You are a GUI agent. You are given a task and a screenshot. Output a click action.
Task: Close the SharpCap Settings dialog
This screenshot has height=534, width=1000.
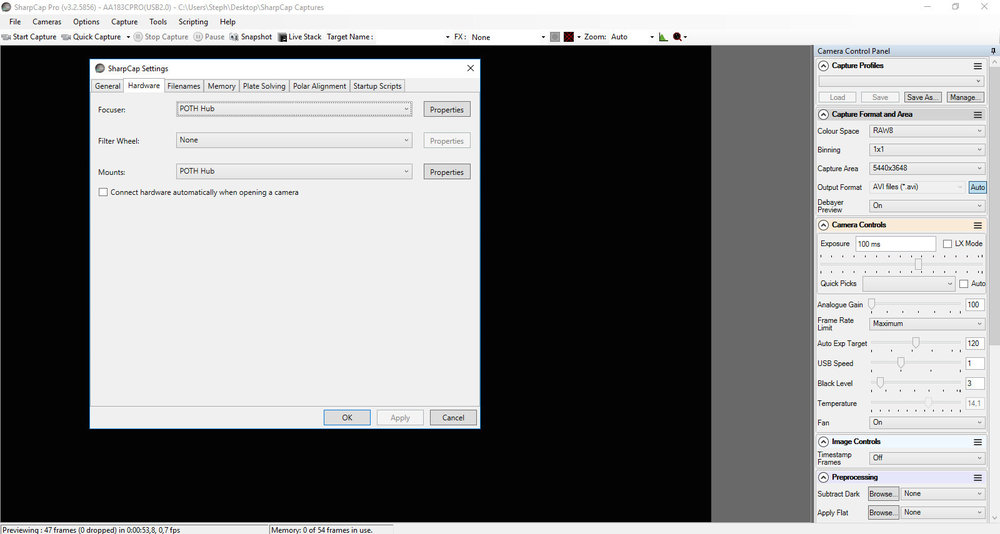[x=471, y=68]
